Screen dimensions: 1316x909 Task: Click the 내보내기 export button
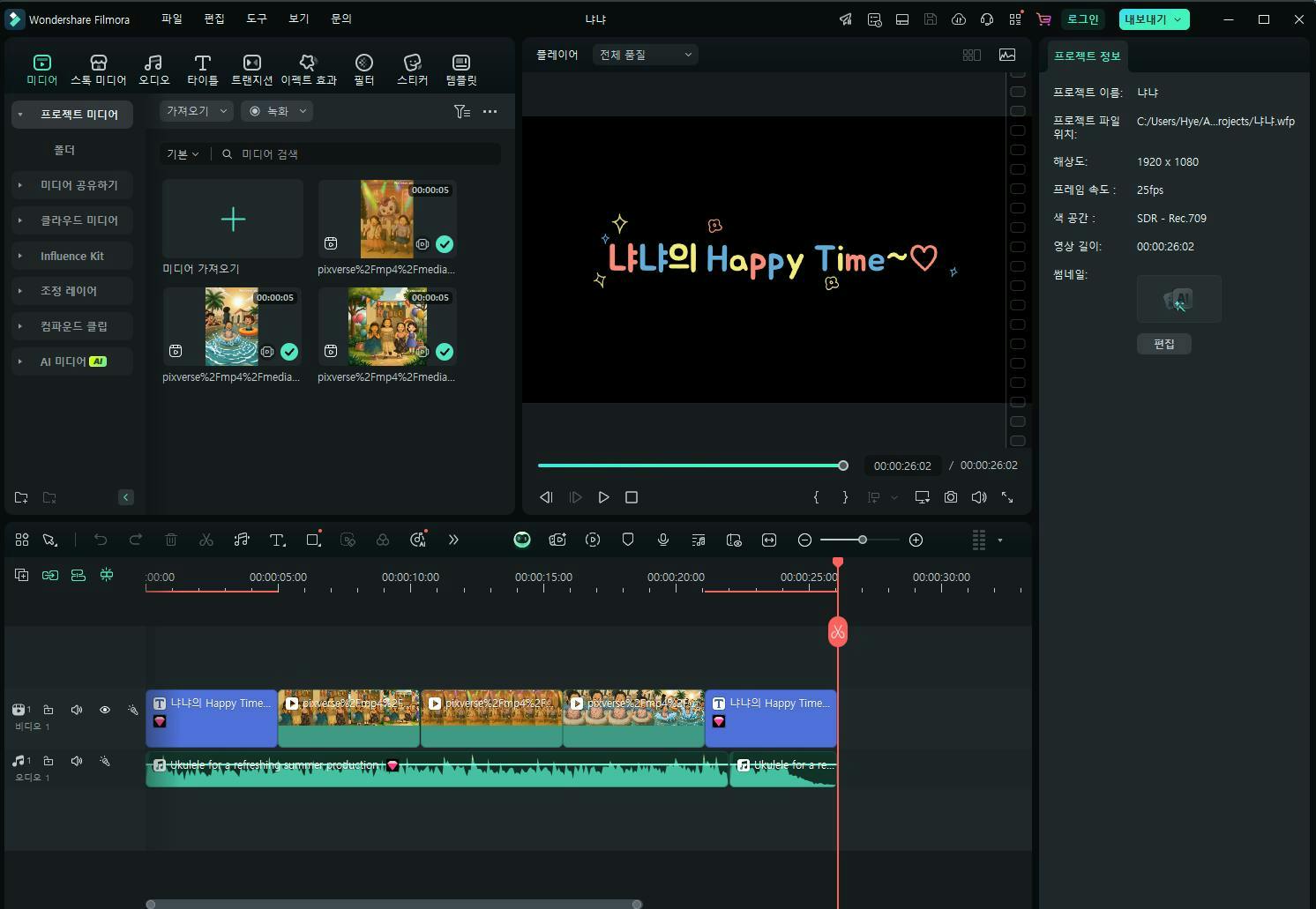1146,19
